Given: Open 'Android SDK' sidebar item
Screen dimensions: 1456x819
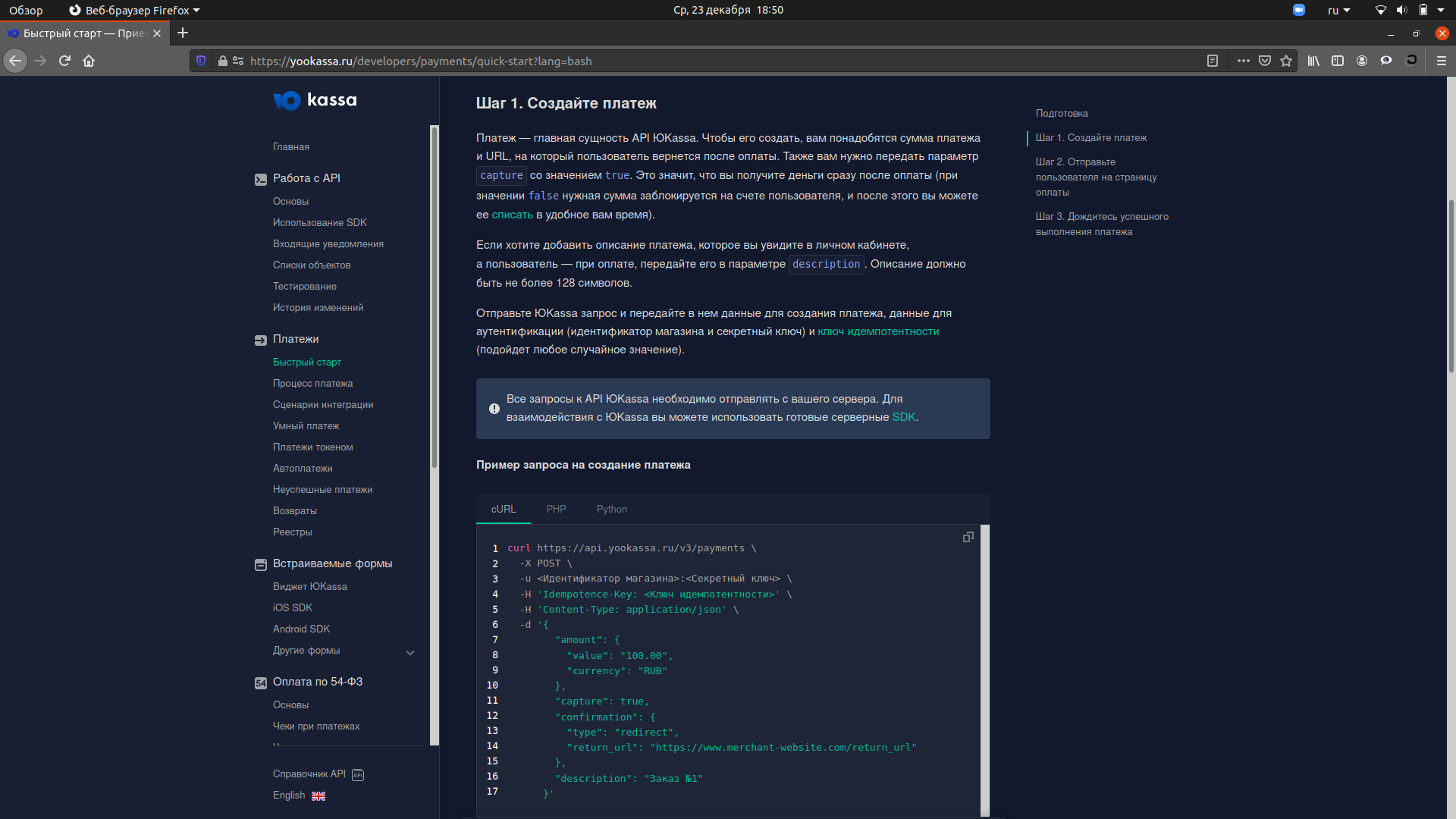Looking at the screenshot, I should click(302, 629).
